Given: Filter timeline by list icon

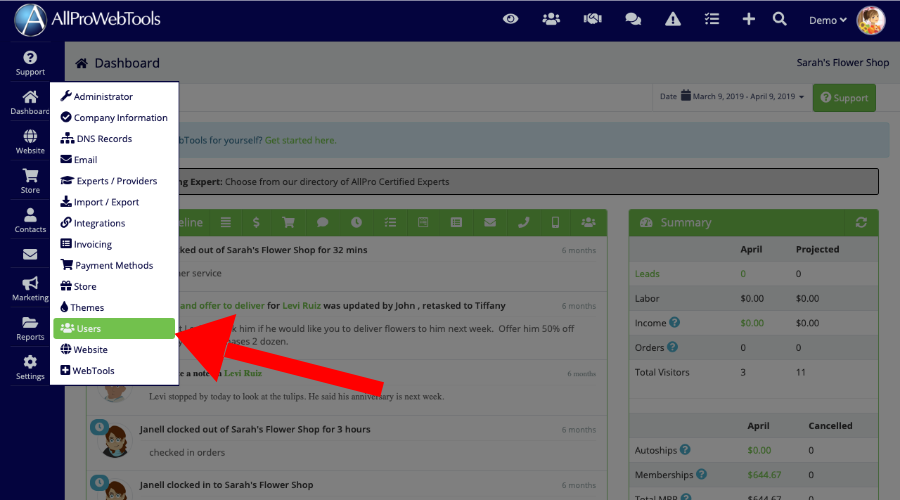Looking at the screenshot, I should pos(226,223).
